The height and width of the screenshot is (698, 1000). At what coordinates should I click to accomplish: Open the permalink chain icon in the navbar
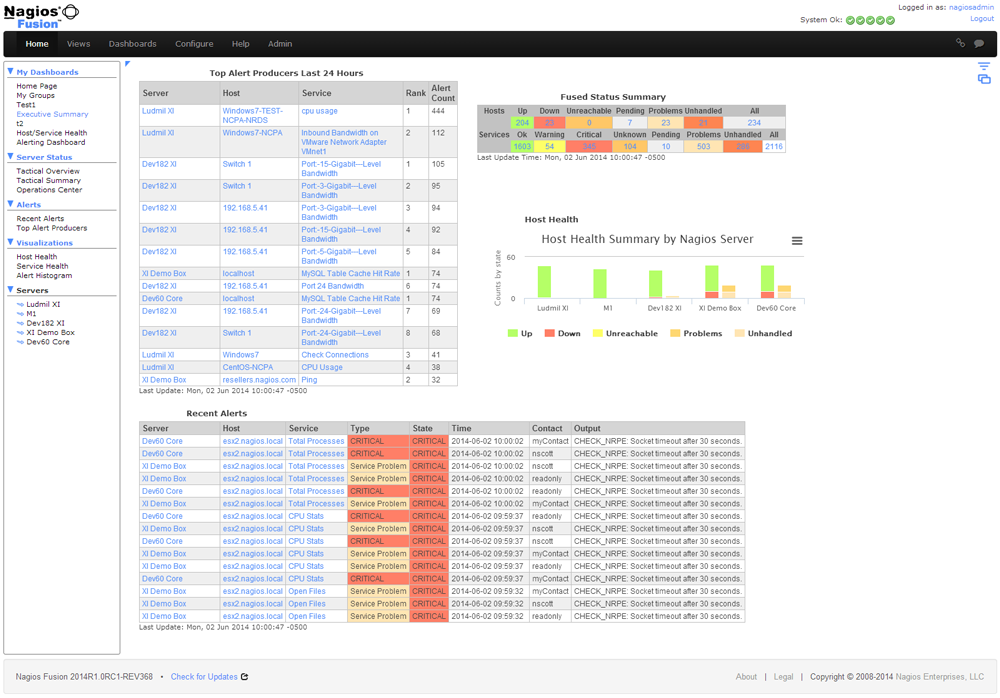tap(962, 44)
